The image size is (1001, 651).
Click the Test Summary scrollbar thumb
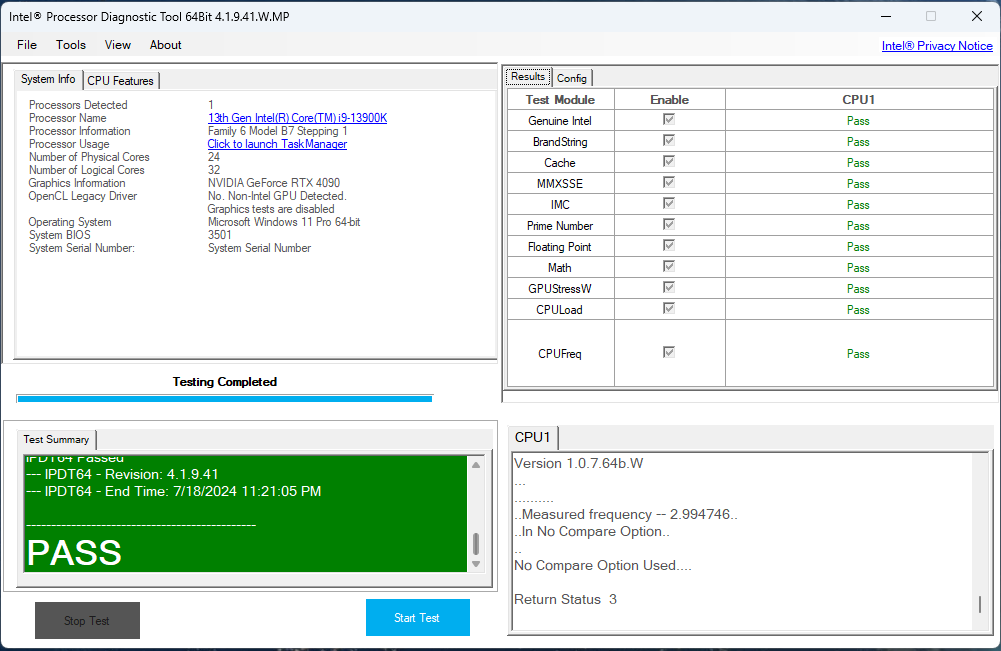click(476, 544)
